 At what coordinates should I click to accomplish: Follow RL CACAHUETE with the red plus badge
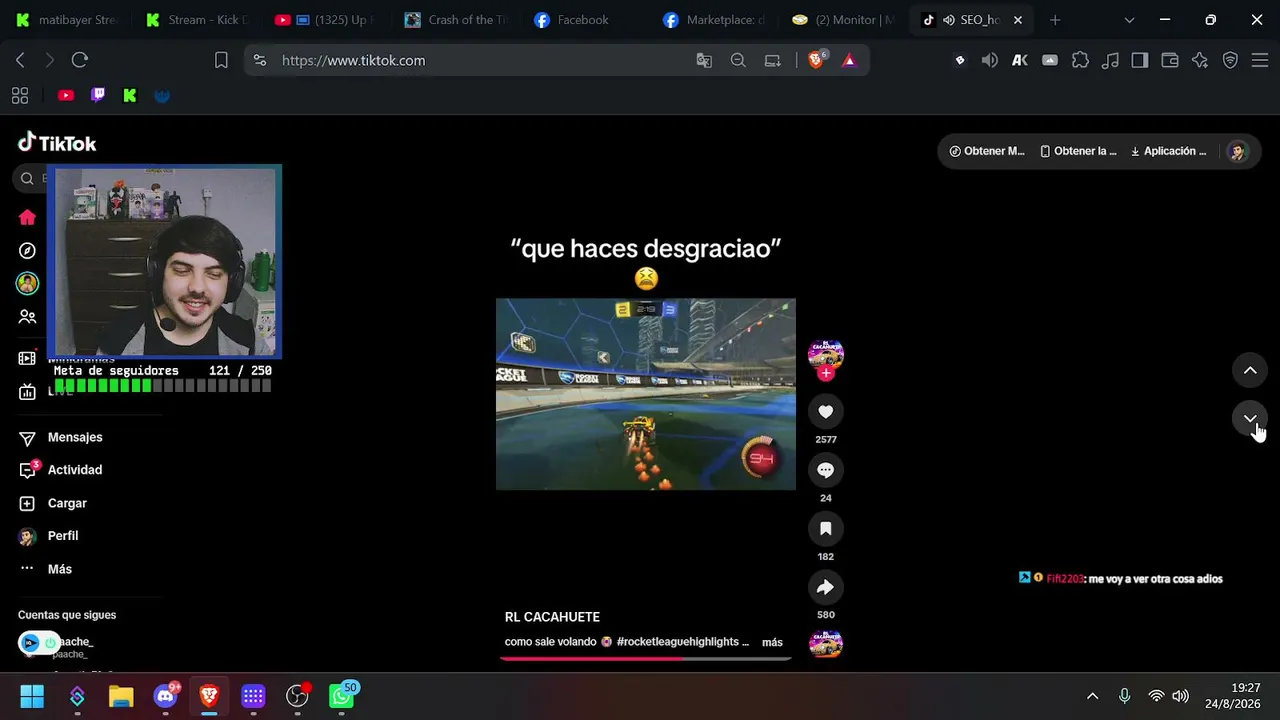tap(825, 373)
